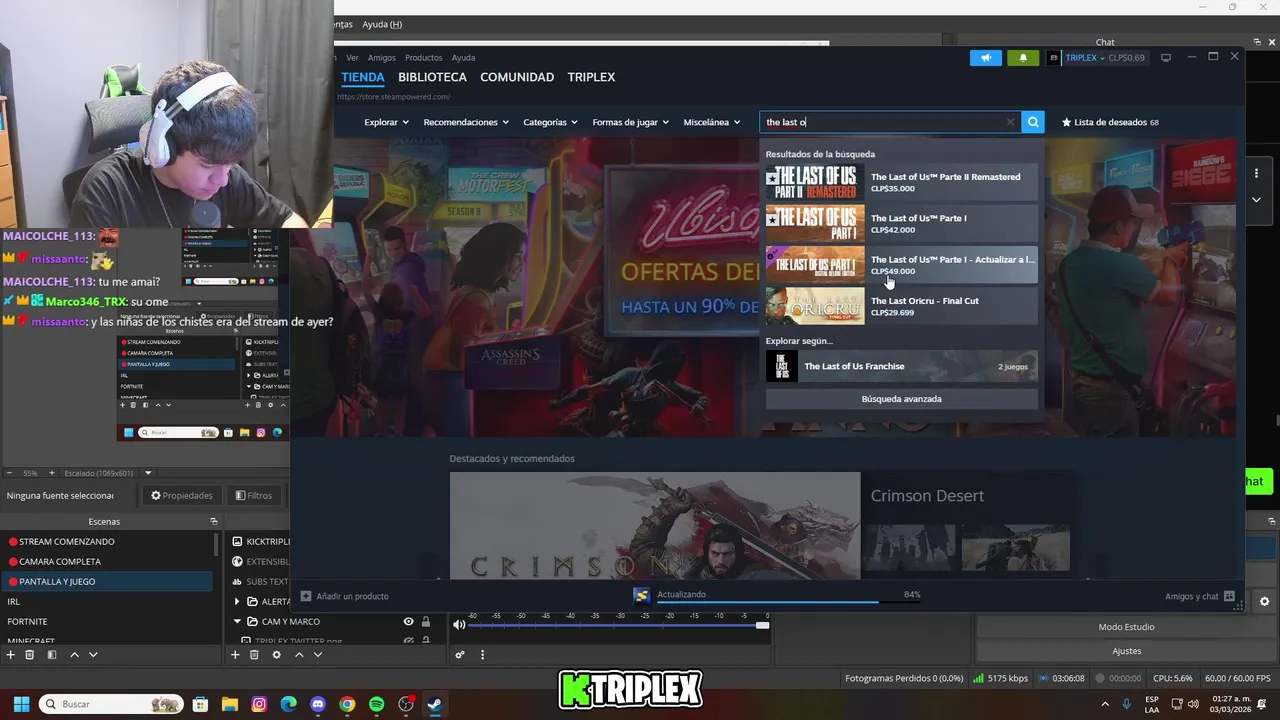Open Spotify from the taskbar
The height and width of the screenshot is (720, 1280).
[376, 704]
